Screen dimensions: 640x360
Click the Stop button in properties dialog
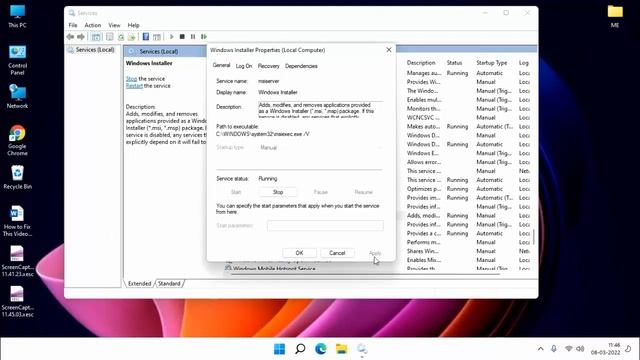[278, 192]
